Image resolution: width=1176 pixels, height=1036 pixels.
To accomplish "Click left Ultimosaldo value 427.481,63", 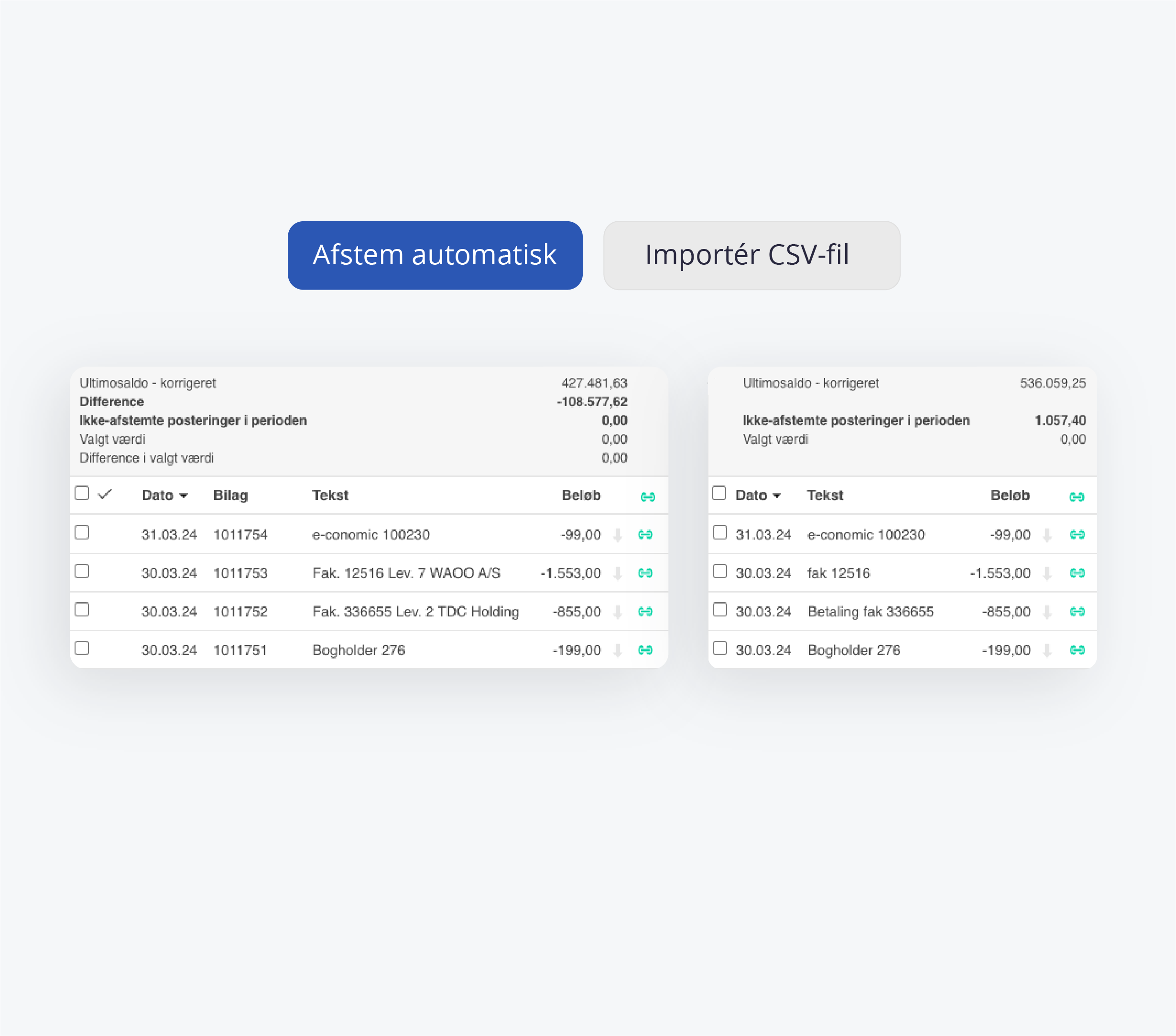I will pyautogui.click(x=594, y=383).
